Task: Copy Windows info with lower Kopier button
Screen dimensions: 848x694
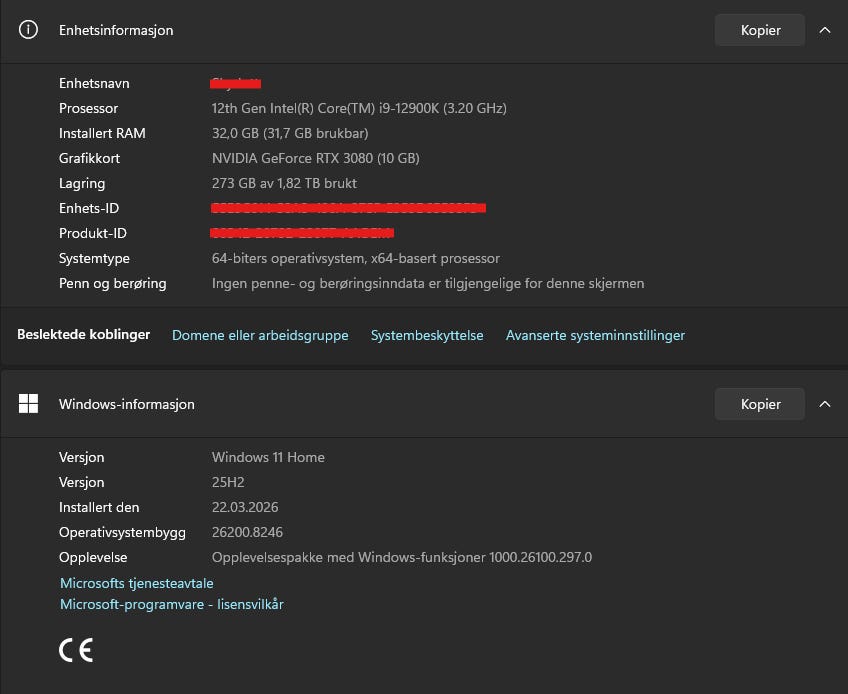Action: coord(759,404)
